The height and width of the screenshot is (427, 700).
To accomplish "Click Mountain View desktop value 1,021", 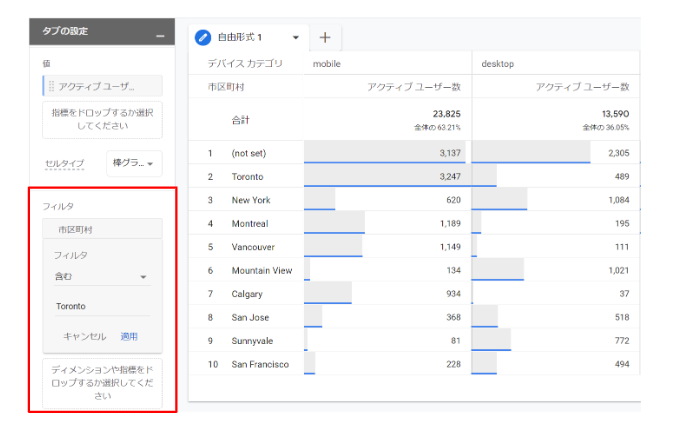I will [619, 270].
